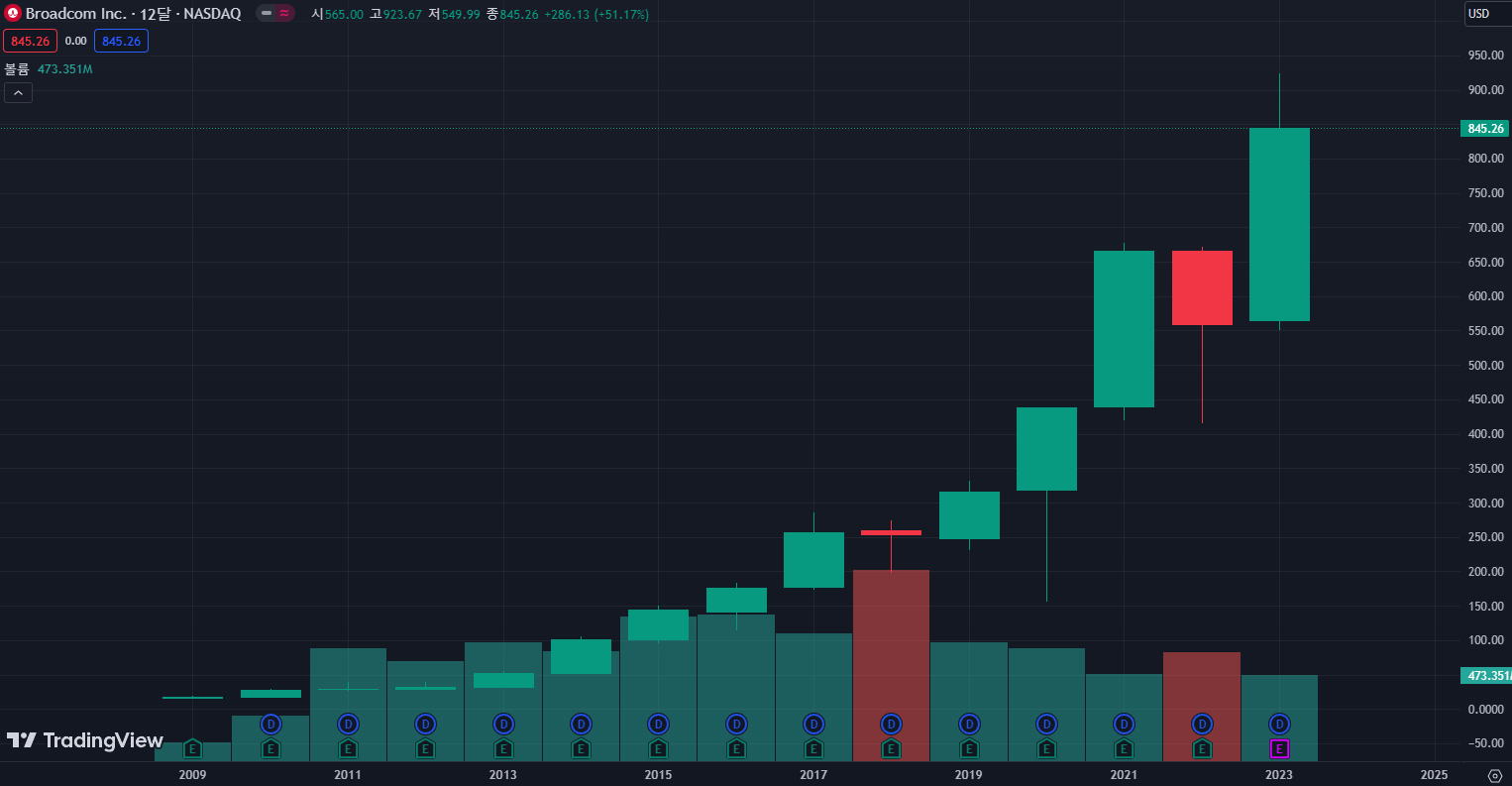
Task: Open the 2016 earnings E marker
Action: coord(736,748)
